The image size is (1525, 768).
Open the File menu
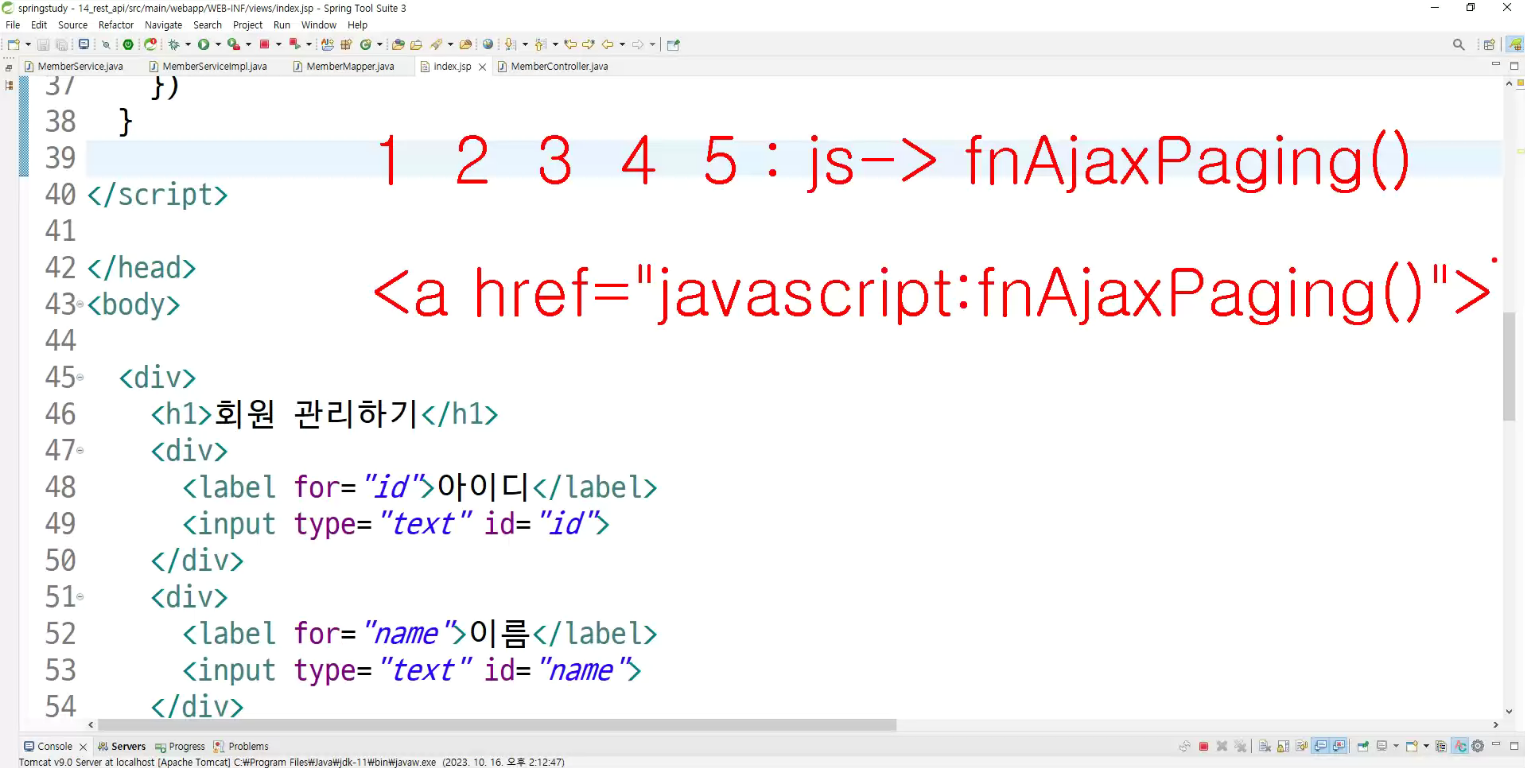pos(13,25)
